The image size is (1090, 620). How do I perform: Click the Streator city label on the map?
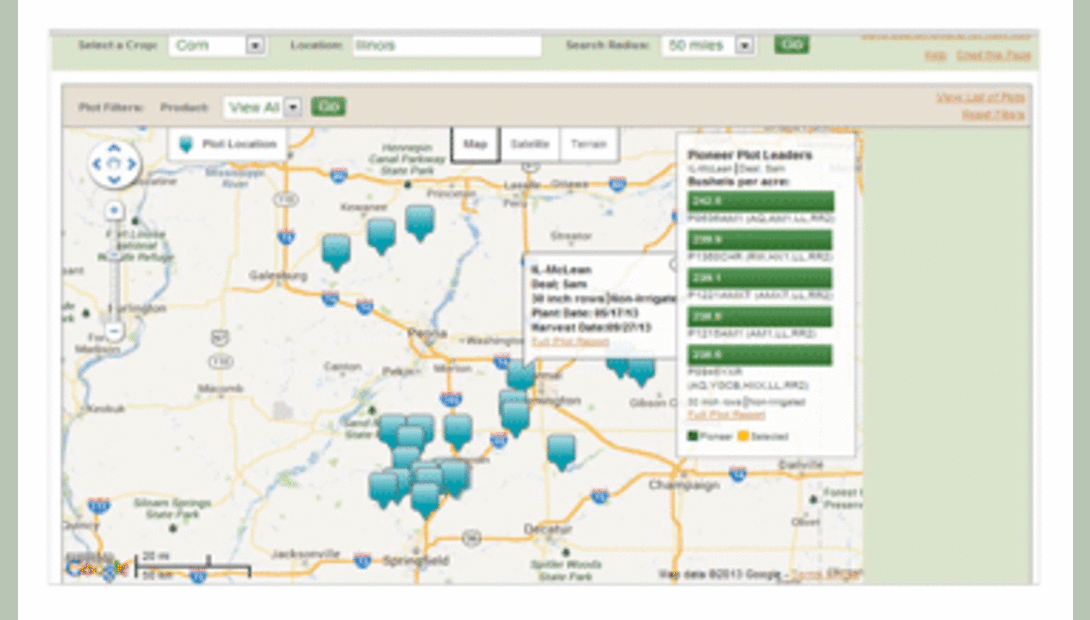571,236
